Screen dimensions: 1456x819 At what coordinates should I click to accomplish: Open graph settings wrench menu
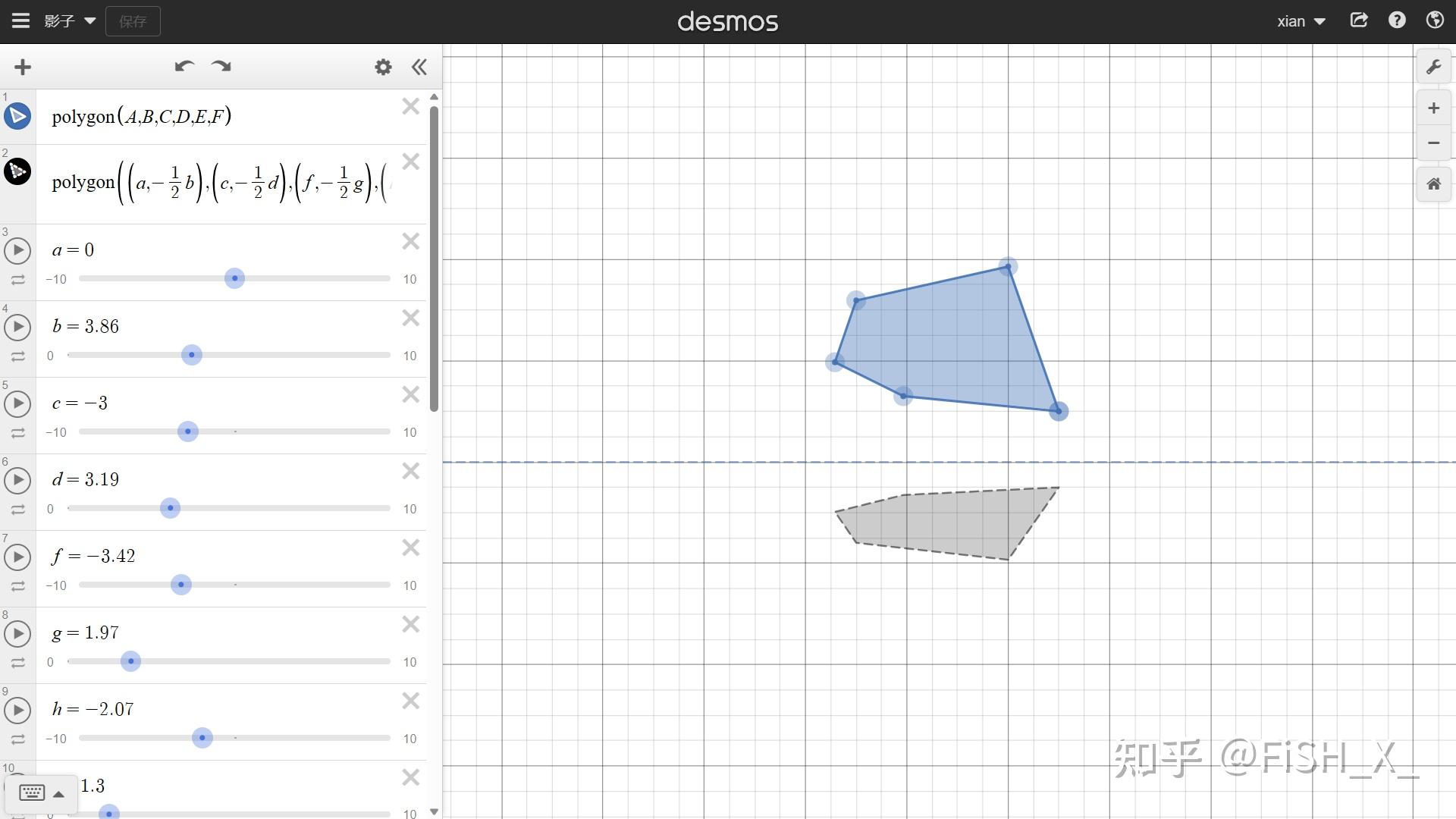1433,67
